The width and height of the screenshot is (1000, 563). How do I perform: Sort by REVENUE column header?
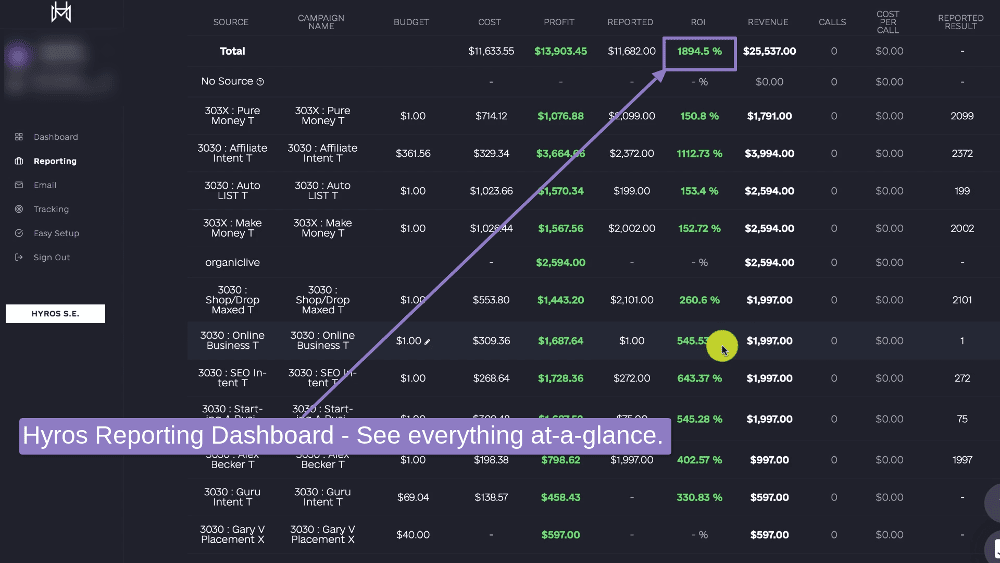click(x=768, y=22)
